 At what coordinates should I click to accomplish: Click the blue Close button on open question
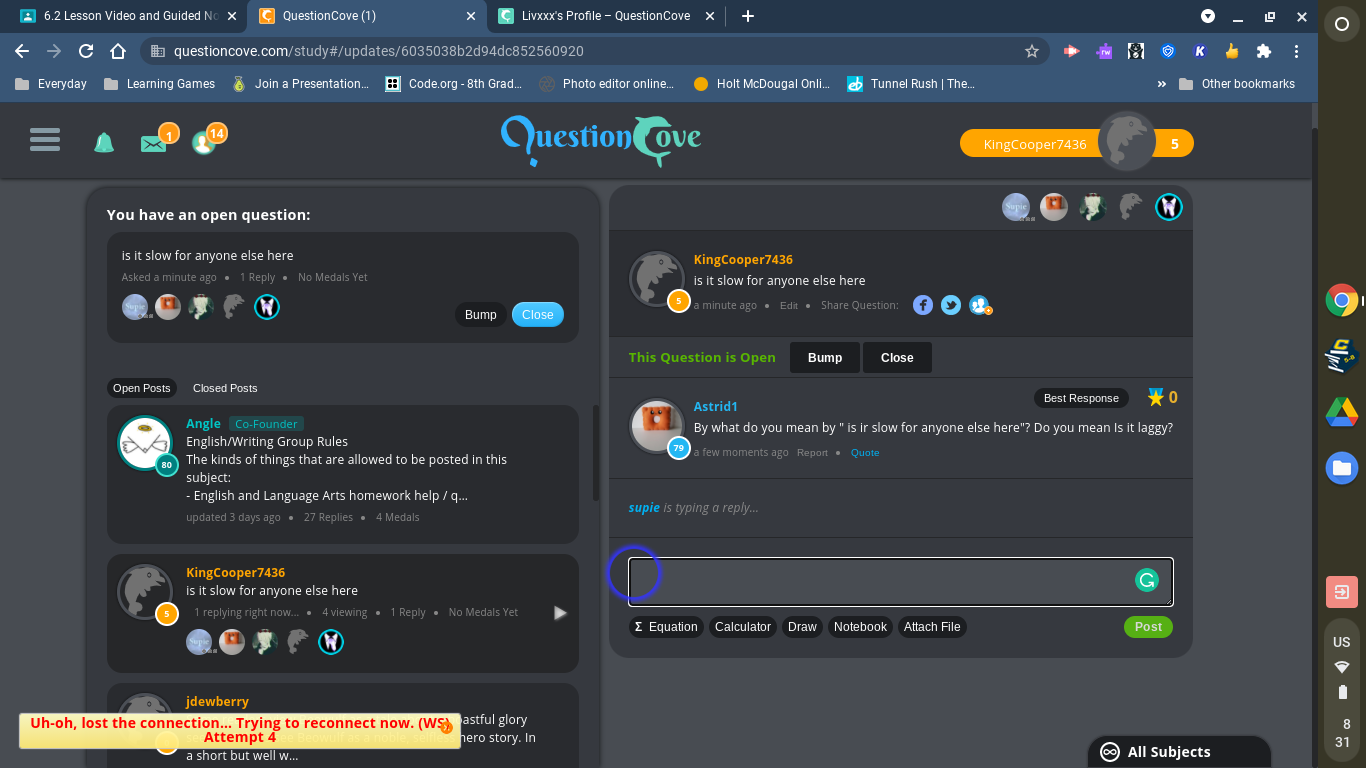tap(538, 314)
